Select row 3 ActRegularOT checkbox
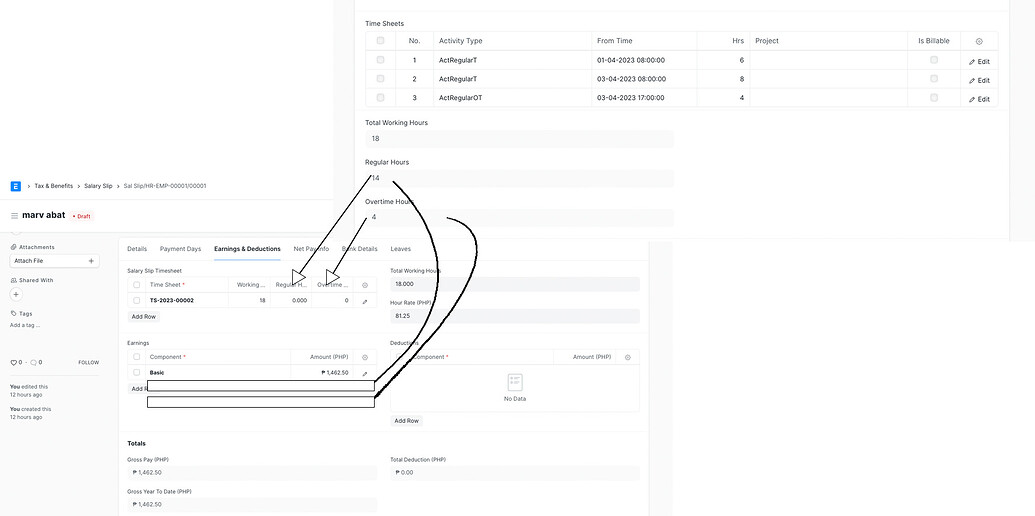Viewport: 1035px width, 516px height. (380, 97)
